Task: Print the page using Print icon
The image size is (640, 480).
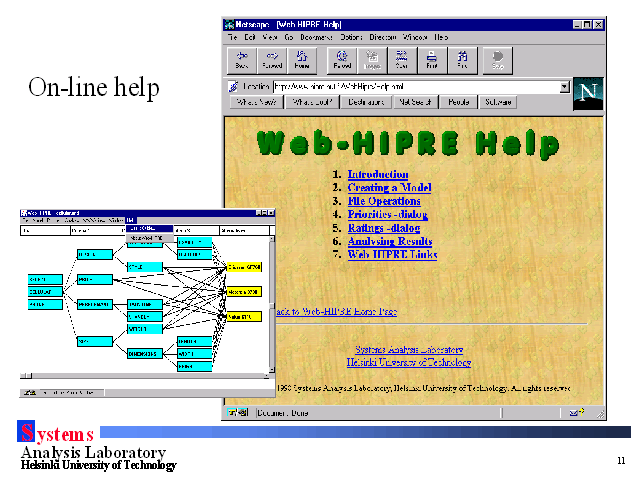Action: (431, 60)
